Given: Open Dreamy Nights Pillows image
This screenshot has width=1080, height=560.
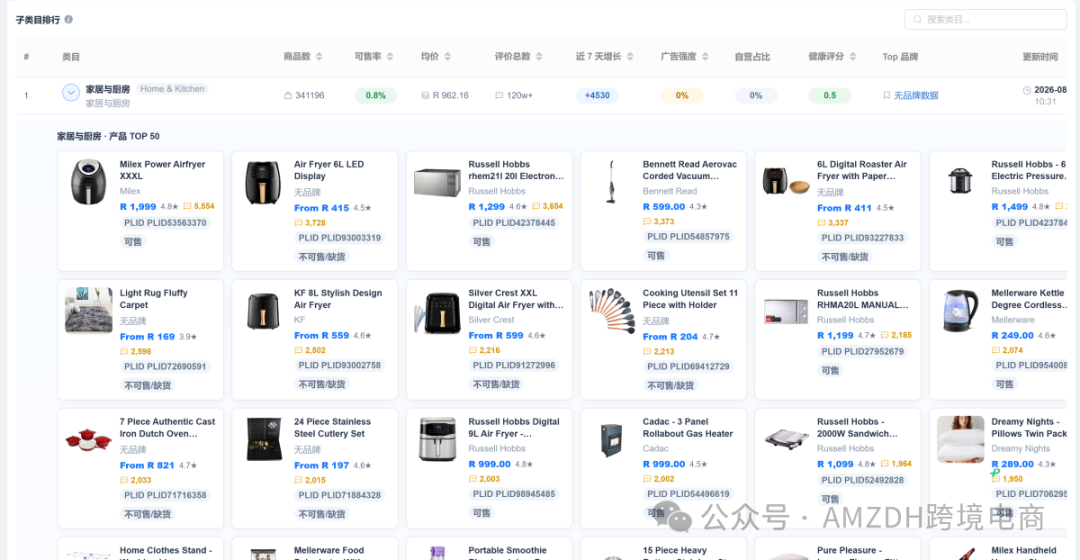Looking at the screenshot, I should click(960, 439).
